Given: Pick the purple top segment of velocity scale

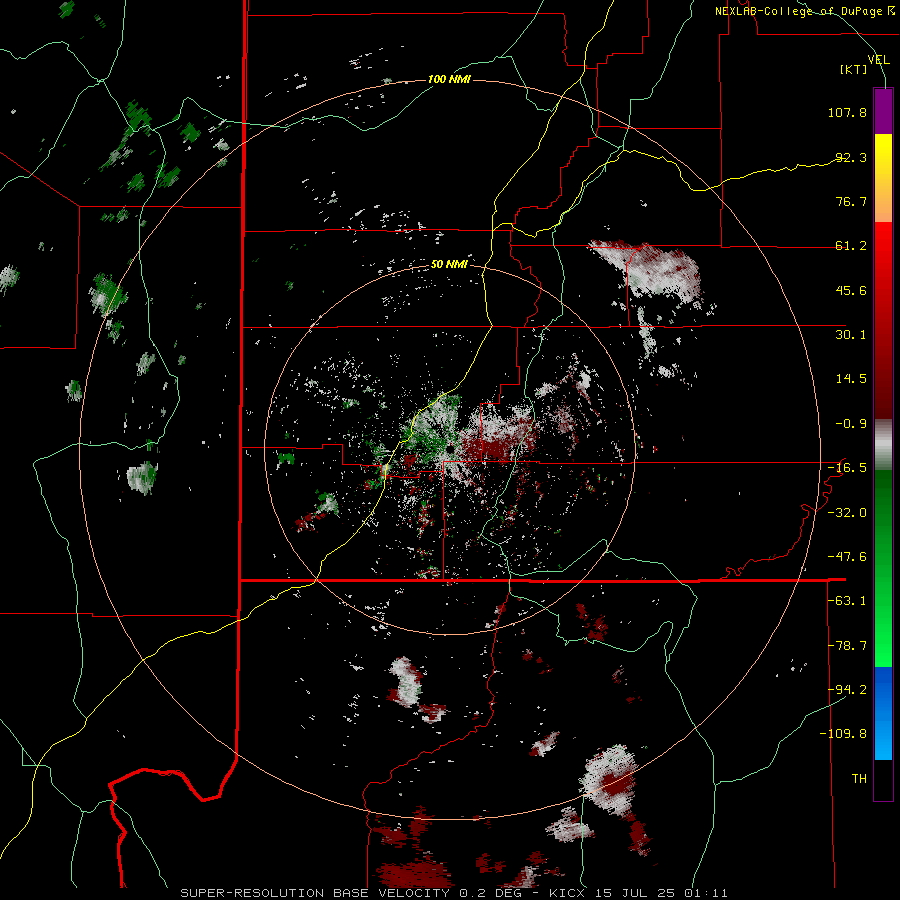Looking at the screenshot, I should pyautogui.click(x=883, y=112).
